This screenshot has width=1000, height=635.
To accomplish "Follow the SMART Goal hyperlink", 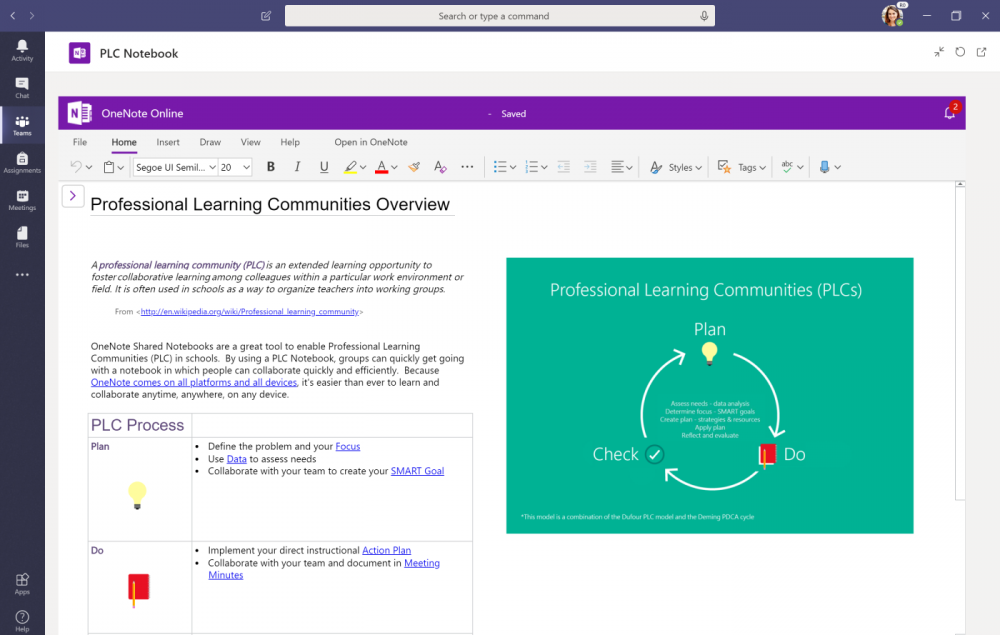I will pos(418,470).
